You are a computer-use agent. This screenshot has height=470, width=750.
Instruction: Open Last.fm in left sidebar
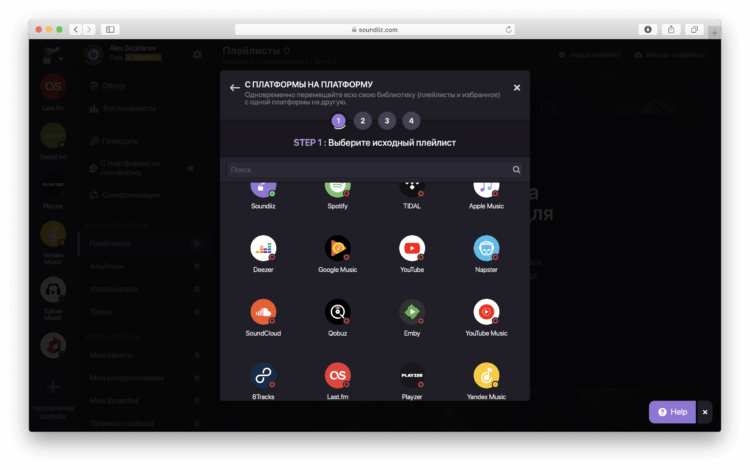(53, 87)
